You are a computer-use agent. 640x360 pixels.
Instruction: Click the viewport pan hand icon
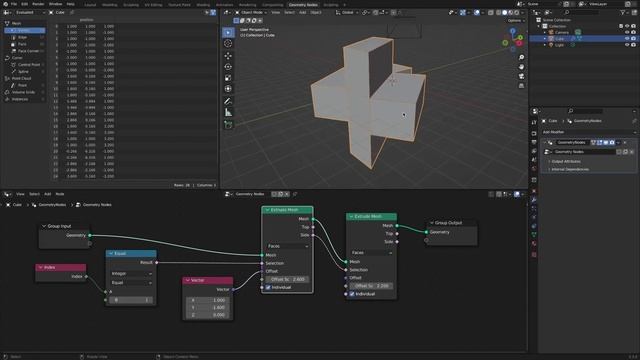pos(521,67)
